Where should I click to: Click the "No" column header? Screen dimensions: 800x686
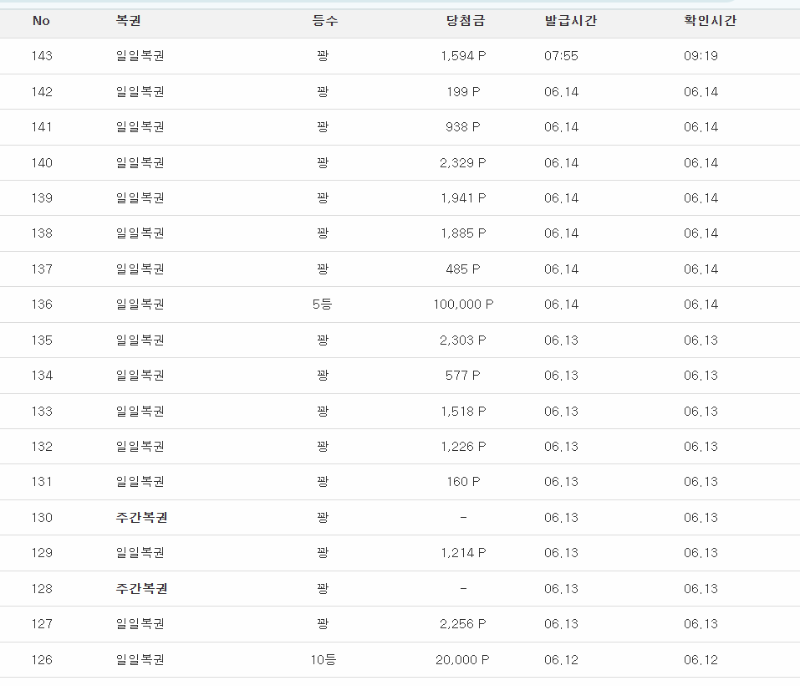point(41,21)
